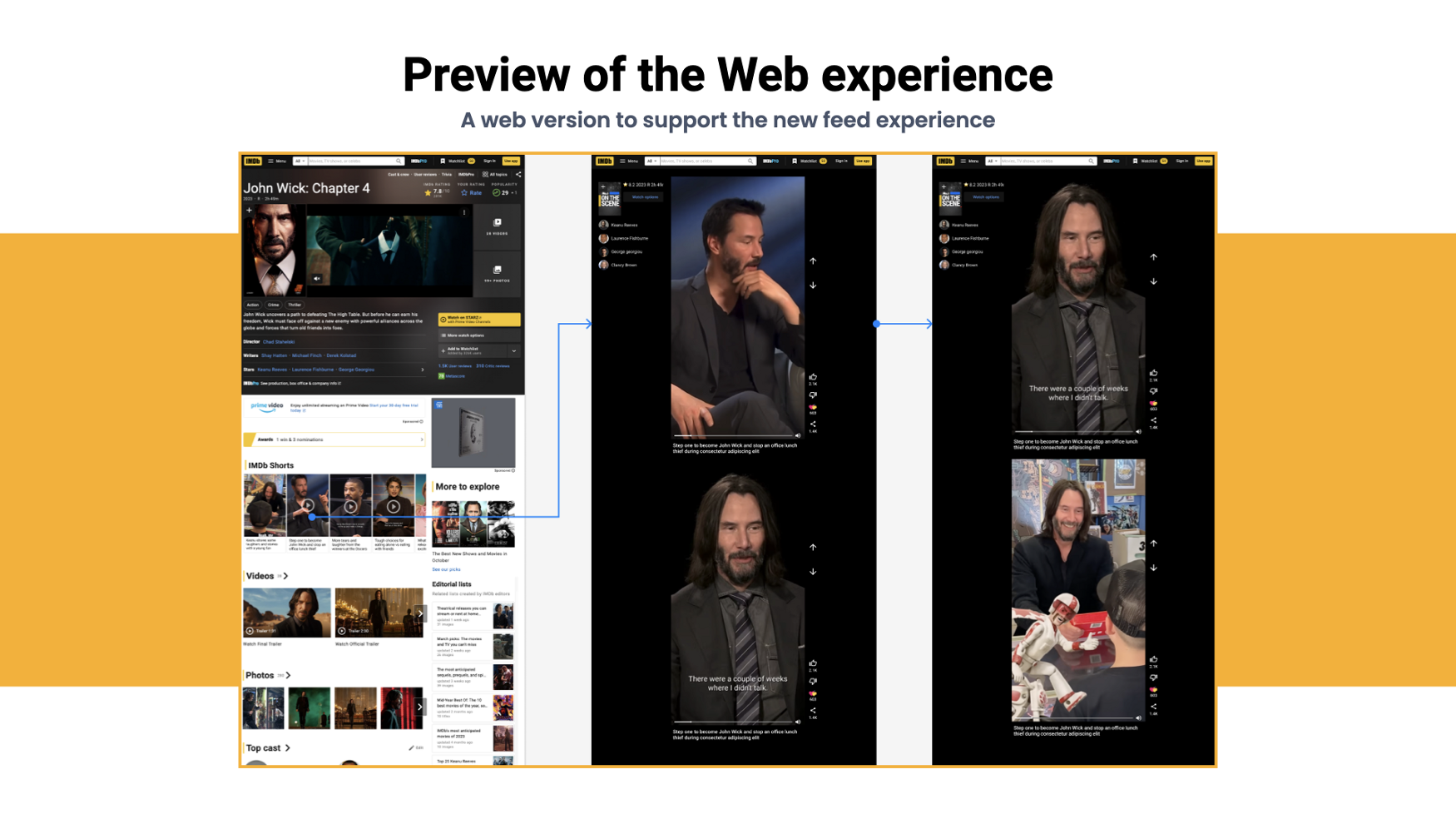Open the Menu in the left mockup header
1456x819 pixels.
pyautogui.click(x=277, y=161)
